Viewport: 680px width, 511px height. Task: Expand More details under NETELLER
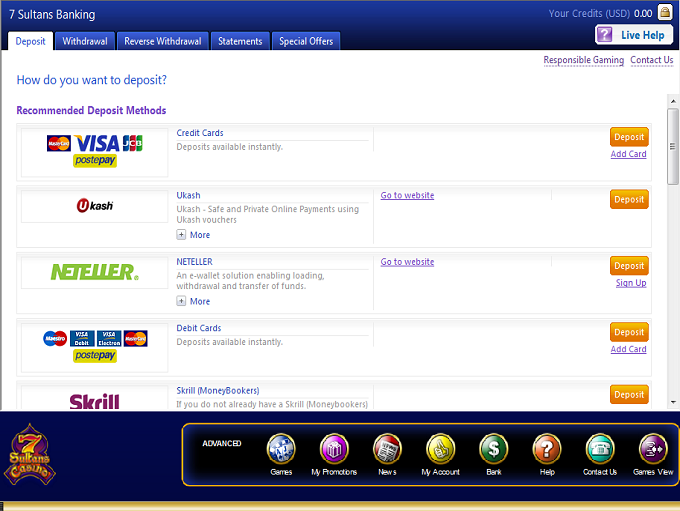(x=193, y=301)
